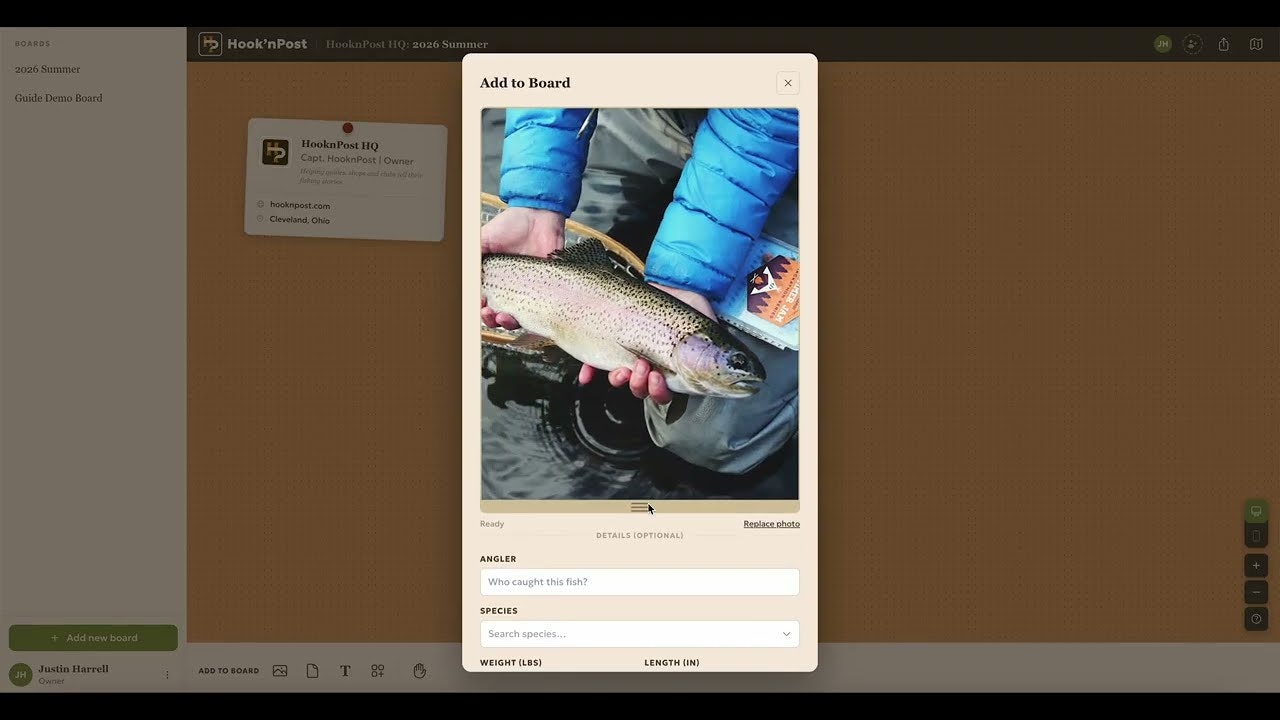Open the Guide Demo Board in sidebar
Viewport: 1280px width, 720px height.
(59, 98)
